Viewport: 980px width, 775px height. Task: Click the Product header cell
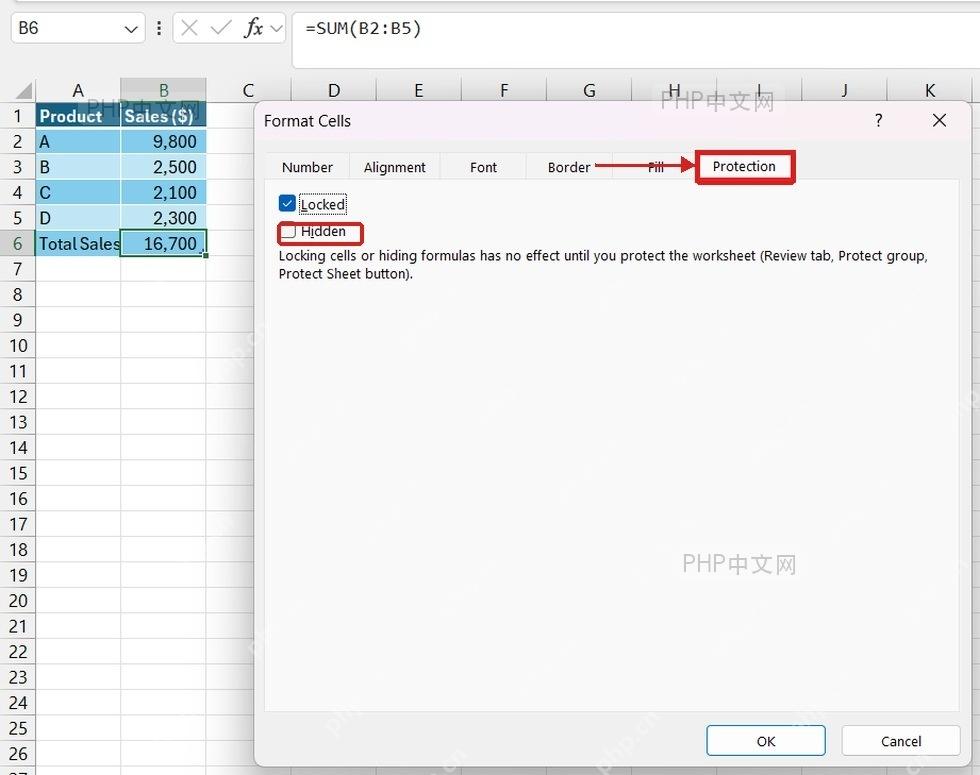pyautogui.click(x=78, y=116)
